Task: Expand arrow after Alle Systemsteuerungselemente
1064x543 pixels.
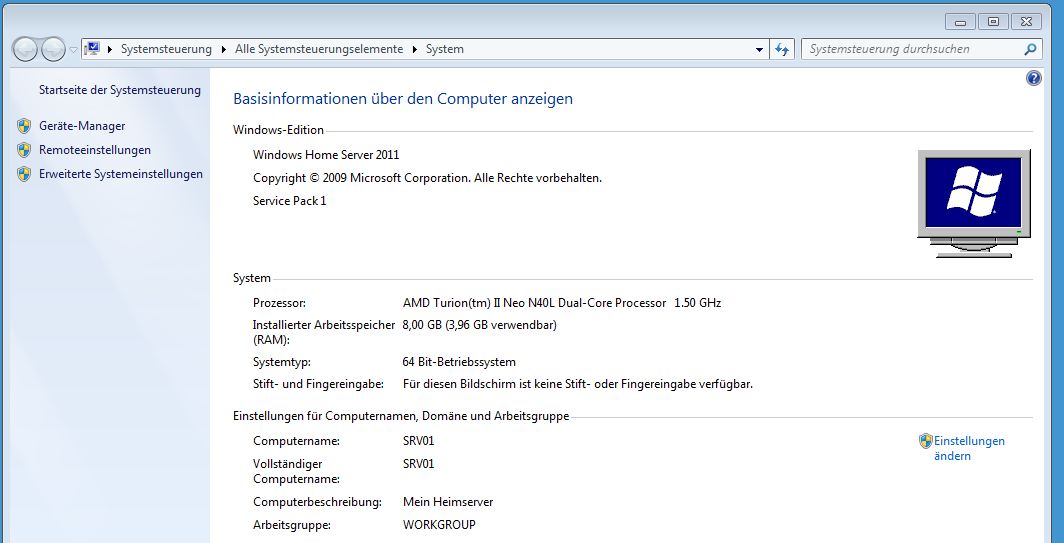Action: [415, 50]
